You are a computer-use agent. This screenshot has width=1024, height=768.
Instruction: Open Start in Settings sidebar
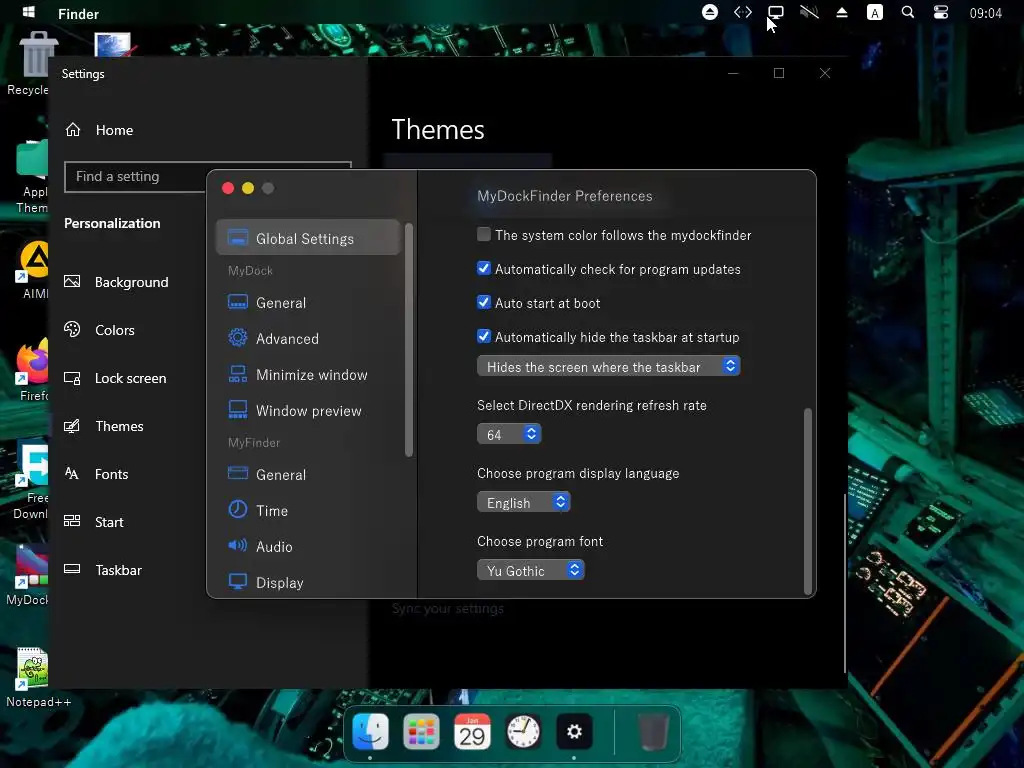[x=108, y=522]
